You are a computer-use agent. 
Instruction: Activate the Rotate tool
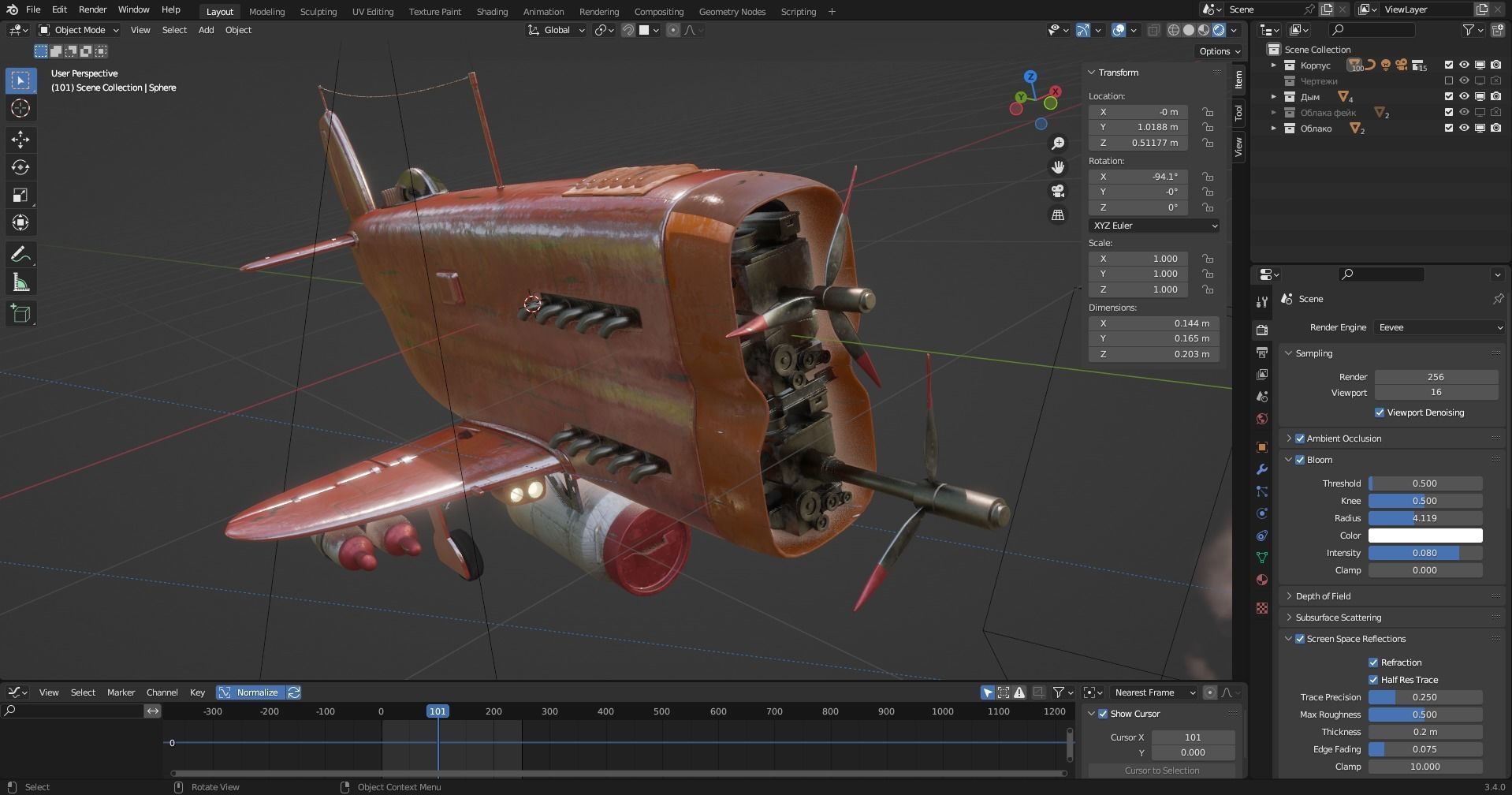tap(20, 167)
